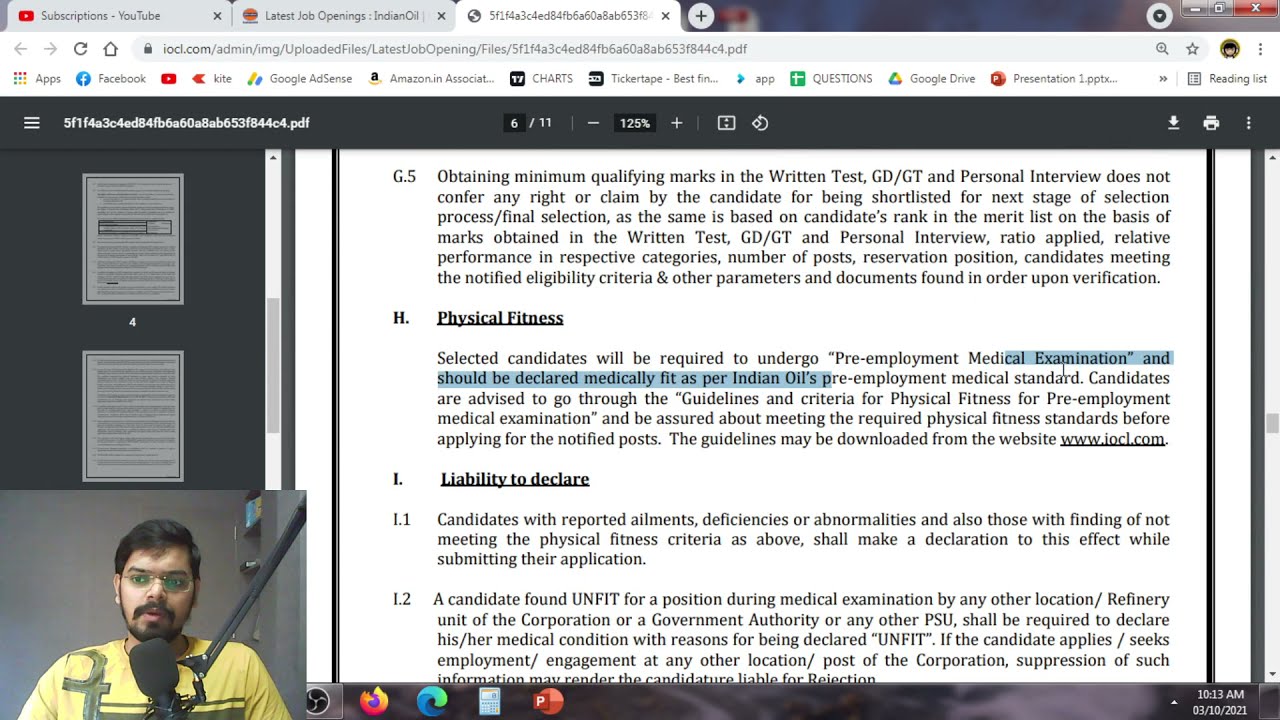Click the address bar URL field
The width and height of the screenshot is (1280, 720).
click(x=640, y=49)
